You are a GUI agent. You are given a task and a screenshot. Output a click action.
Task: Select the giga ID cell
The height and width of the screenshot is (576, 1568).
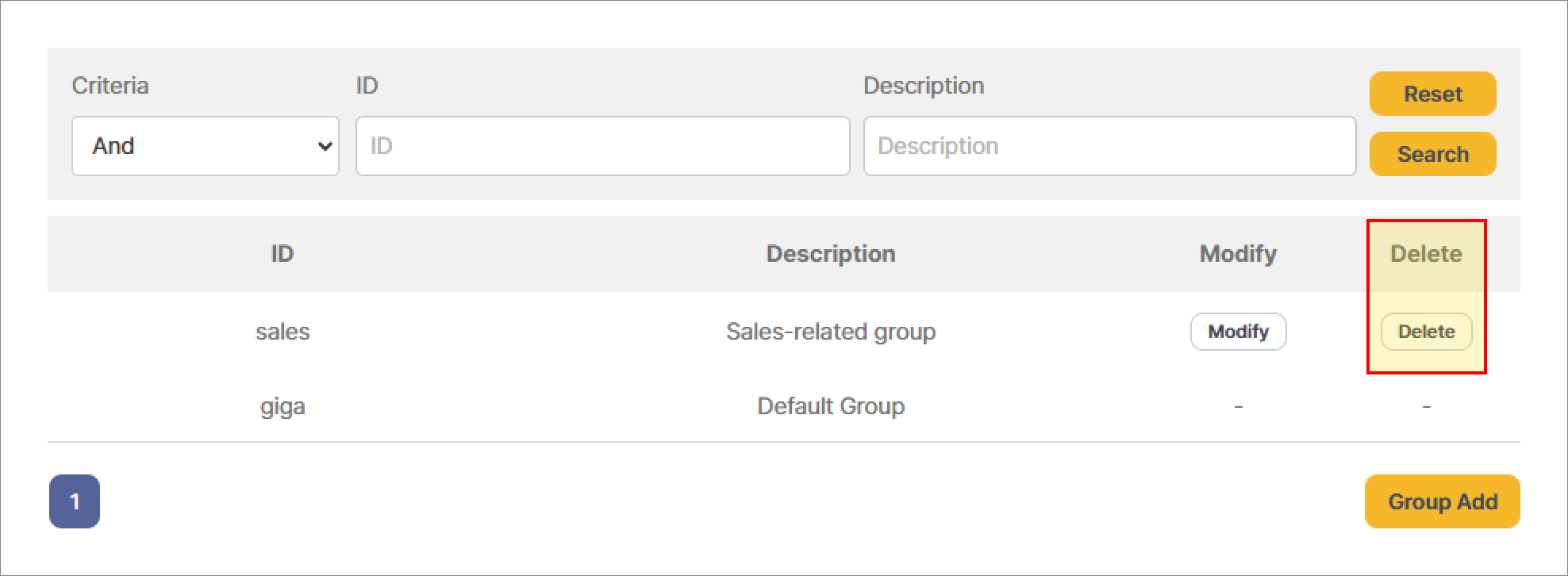click(282, 406)
